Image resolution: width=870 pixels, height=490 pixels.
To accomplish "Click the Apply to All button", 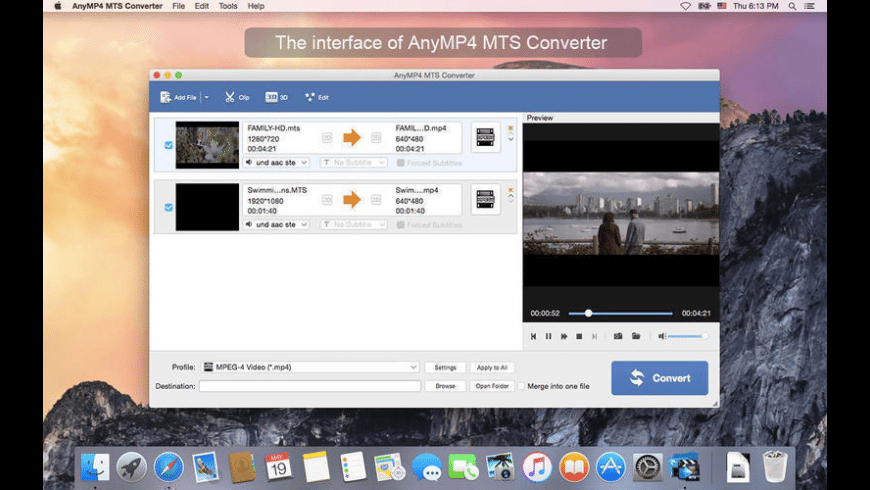I will pos(492,367).
